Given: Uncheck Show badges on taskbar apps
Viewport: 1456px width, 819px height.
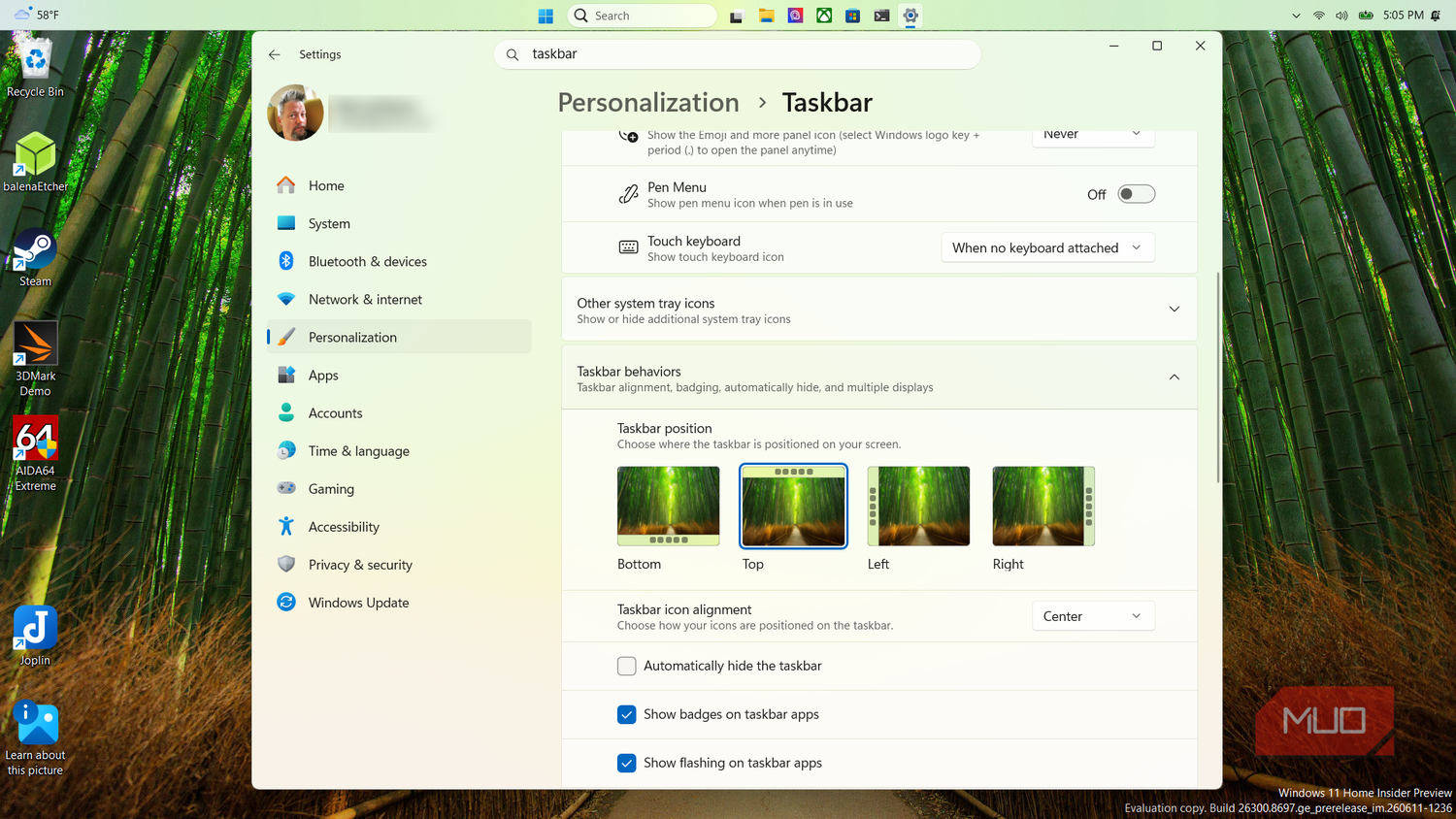Looking at the screenshot, I should (x=627, y=714).
